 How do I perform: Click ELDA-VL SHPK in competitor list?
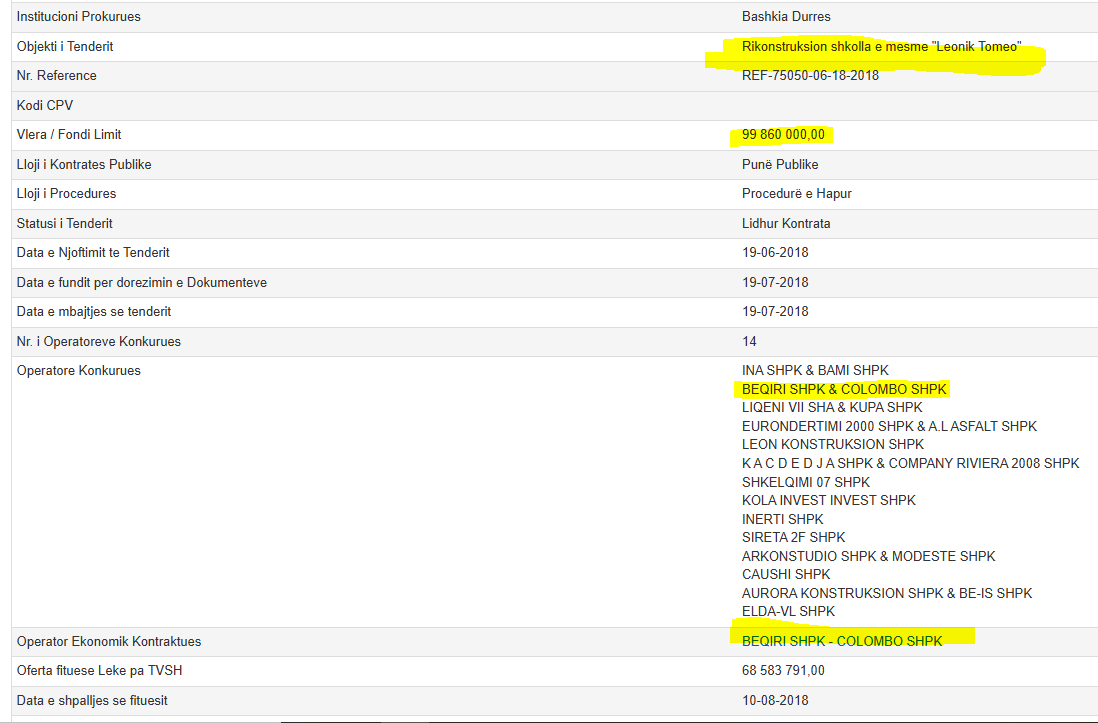[788, 611]
